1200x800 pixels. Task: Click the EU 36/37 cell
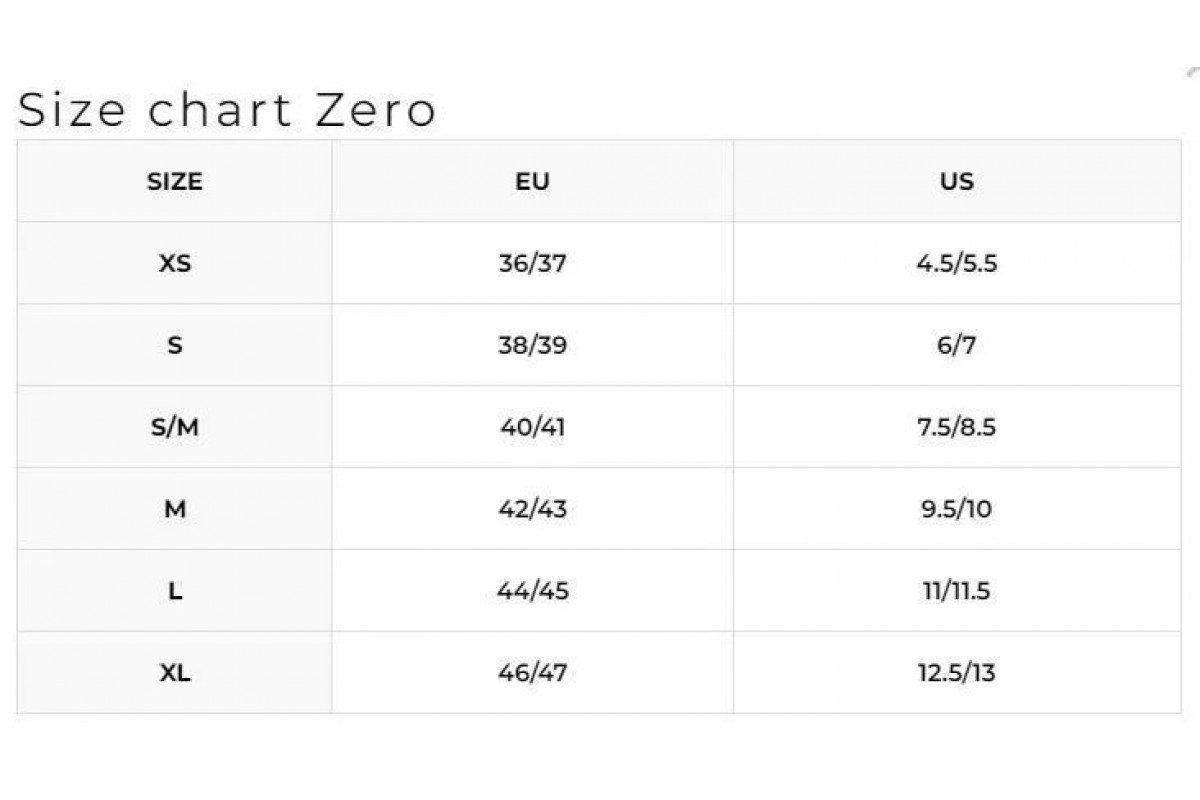tap(532, 264)
